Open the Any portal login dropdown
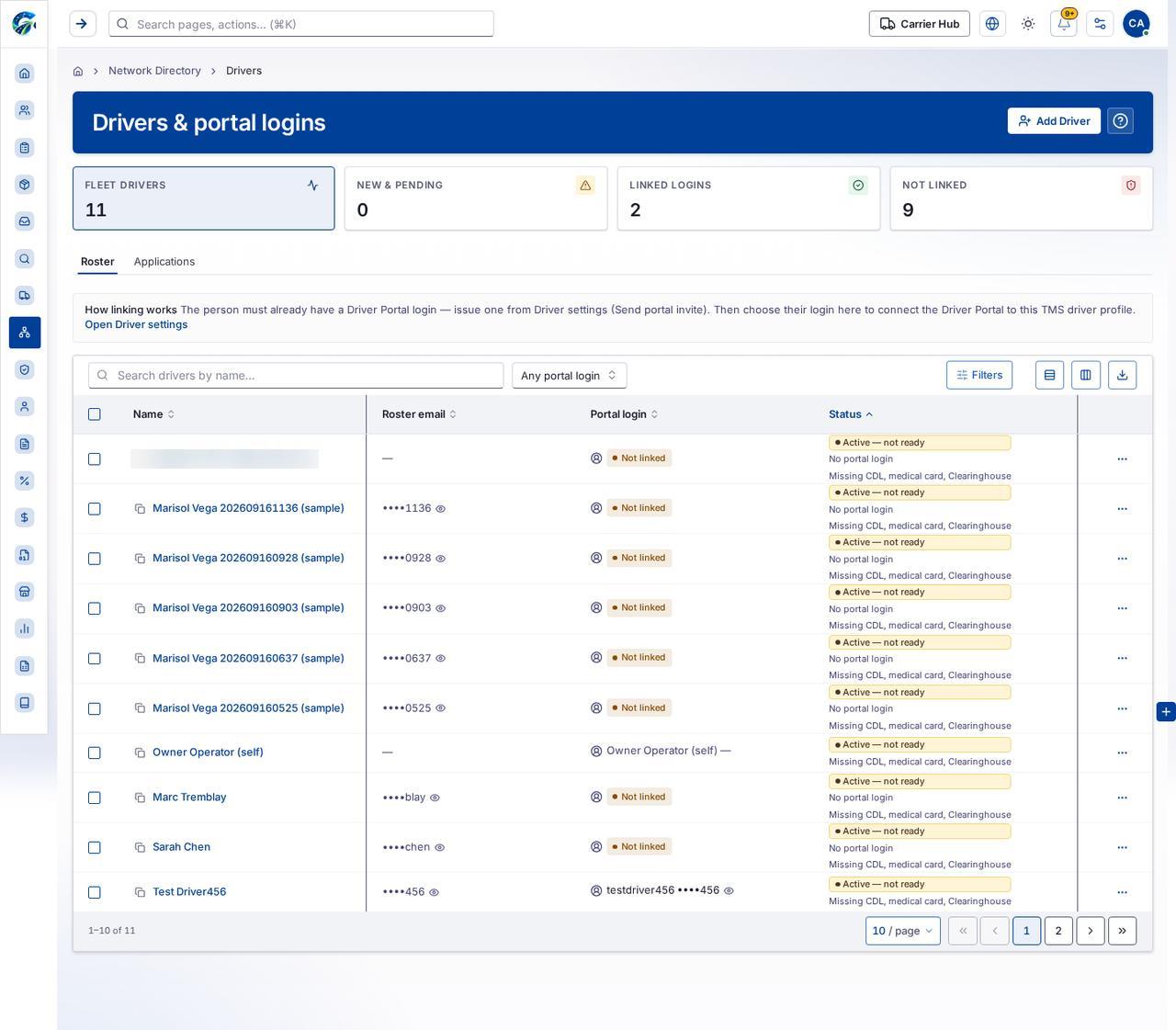 point(570,375)
